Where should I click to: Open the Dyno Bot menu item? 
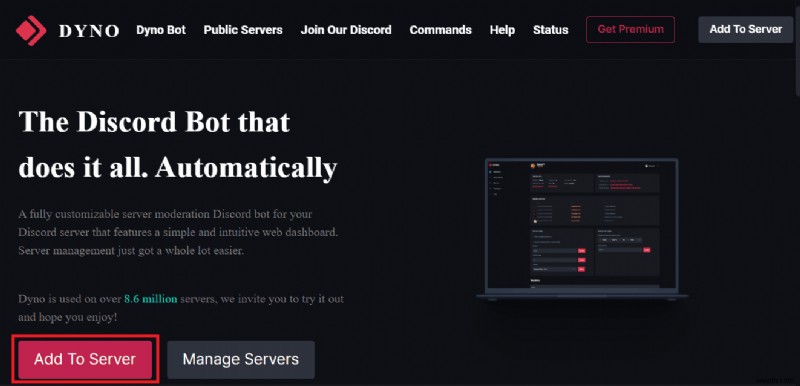point(161,30)
